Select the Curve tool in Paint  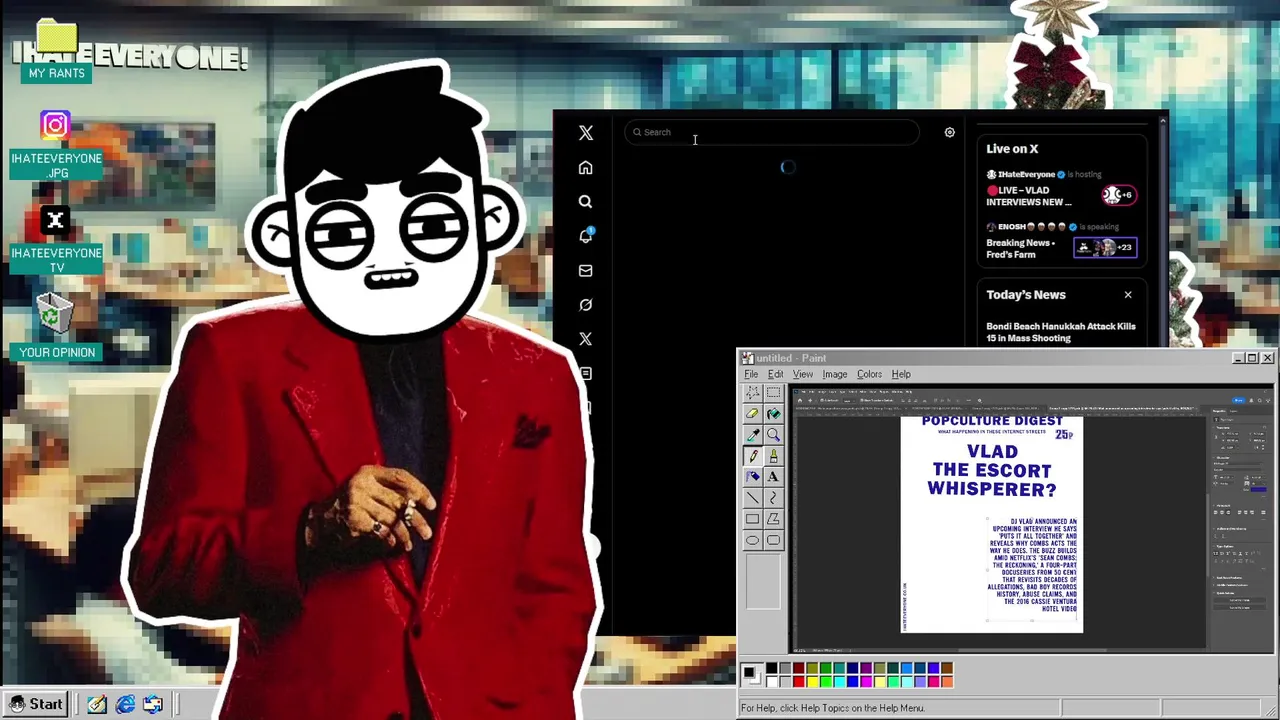[x=773, y=498]
